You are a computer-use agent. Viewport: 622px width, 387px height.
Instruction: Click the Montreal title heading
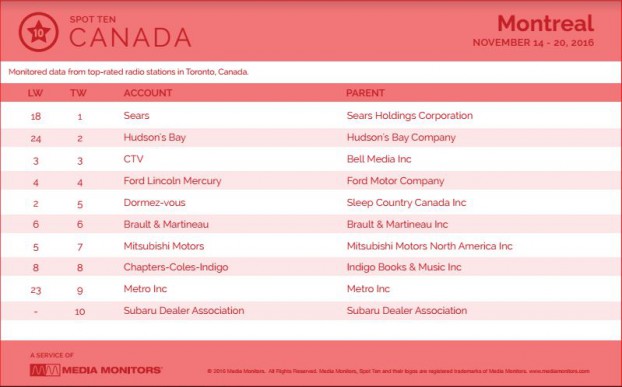pyautogui.click(x=545, y=23)
